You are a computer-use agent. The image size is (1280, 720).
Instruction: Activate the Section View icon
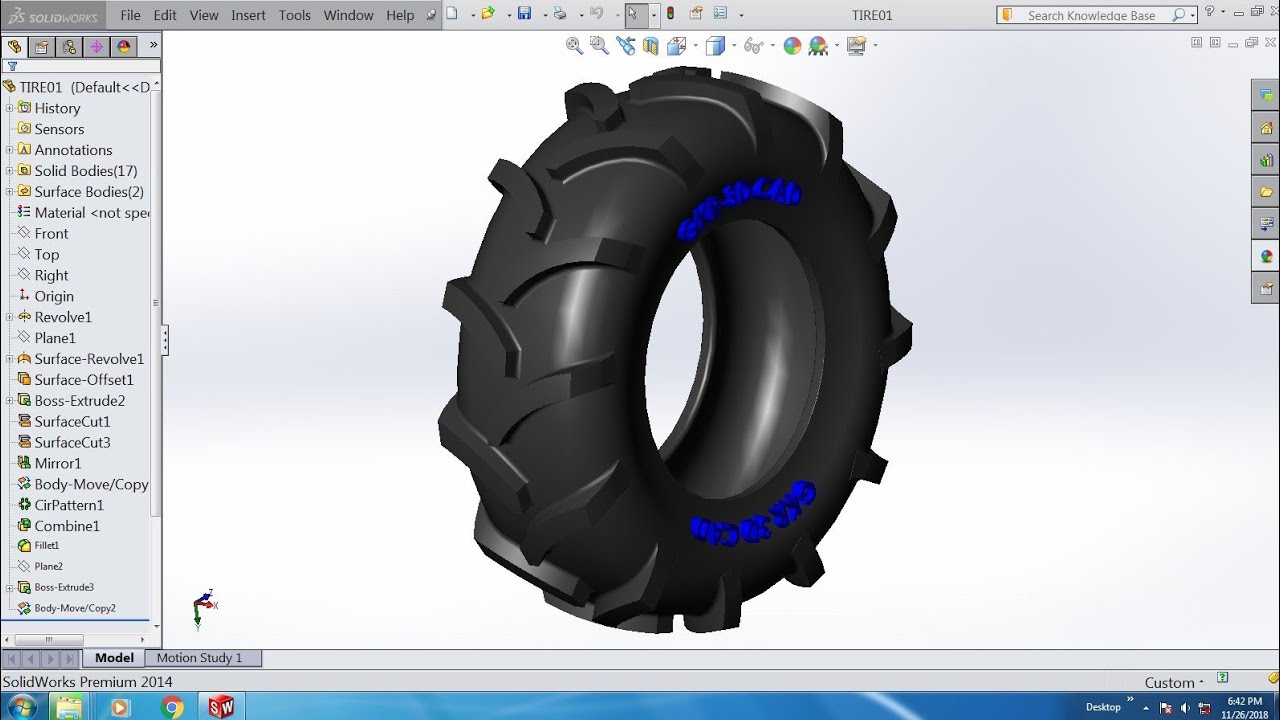(651, 45)
